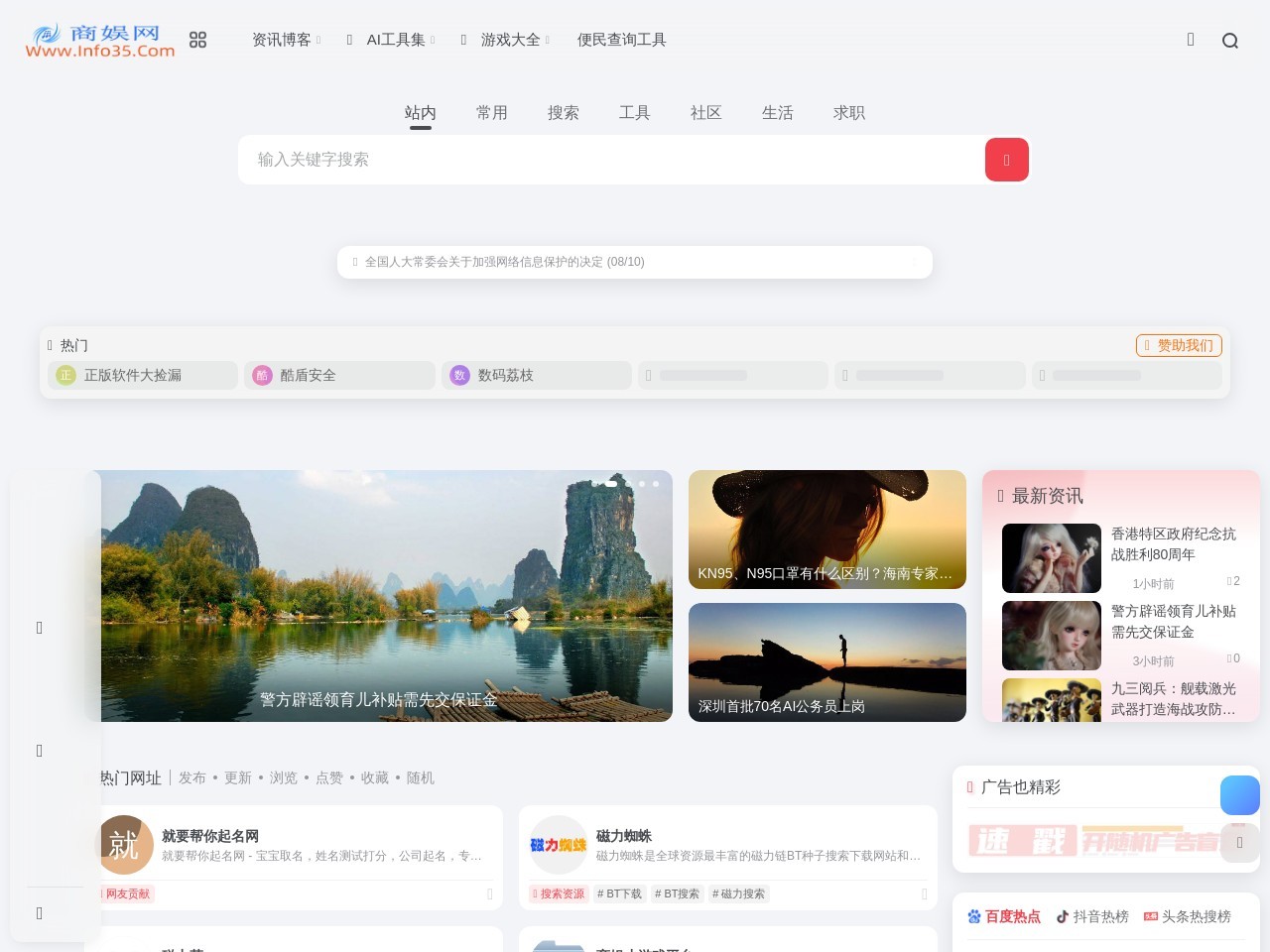Viewport: 1270px width, 952px height.
Task: Click the Toutiao icon in hot tabs
Action: click(1151, 916)
